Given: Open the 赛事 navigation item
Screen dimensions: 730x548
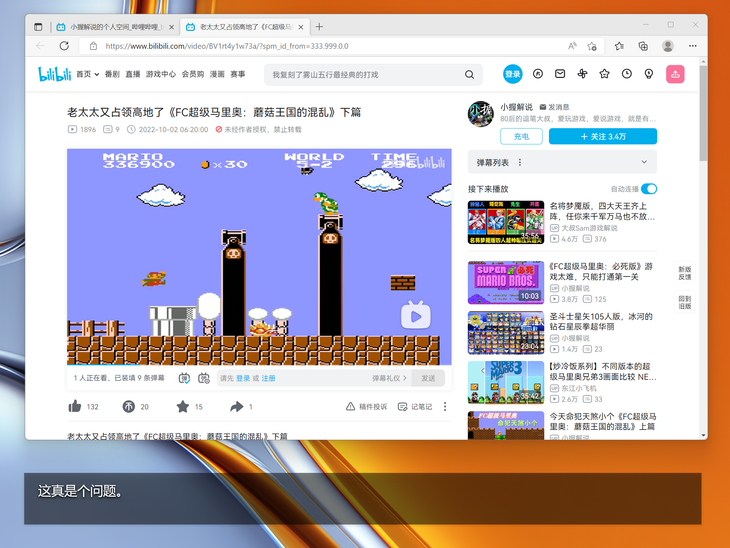Looking at the screenshot, I should click(237, 74).
